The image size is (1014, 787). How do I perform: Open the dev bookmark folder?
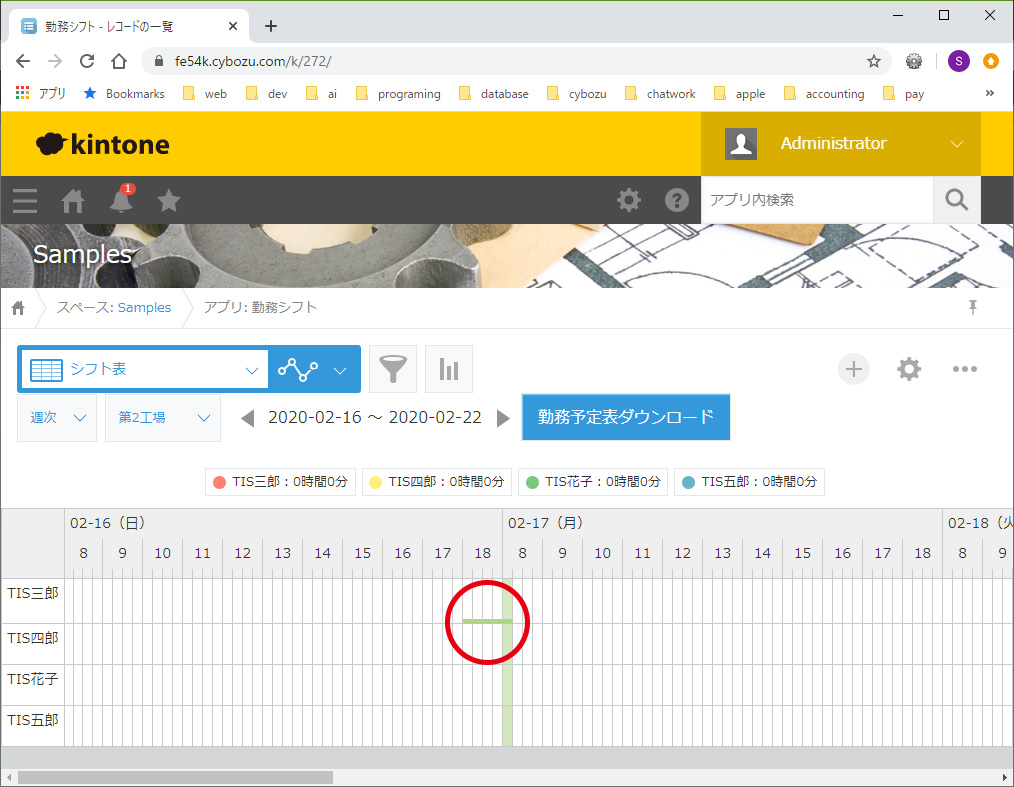tap(266, 94)
